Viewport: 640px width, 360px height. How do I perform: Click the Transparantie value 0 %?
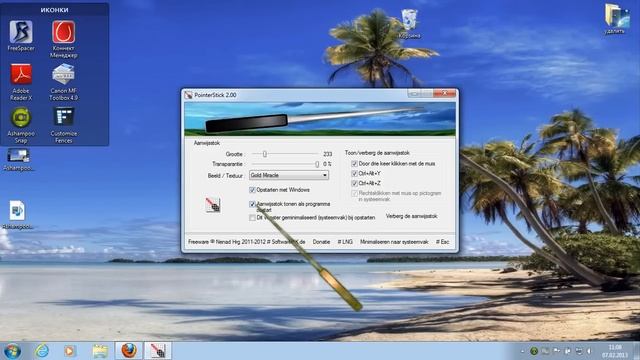(327, 164)
